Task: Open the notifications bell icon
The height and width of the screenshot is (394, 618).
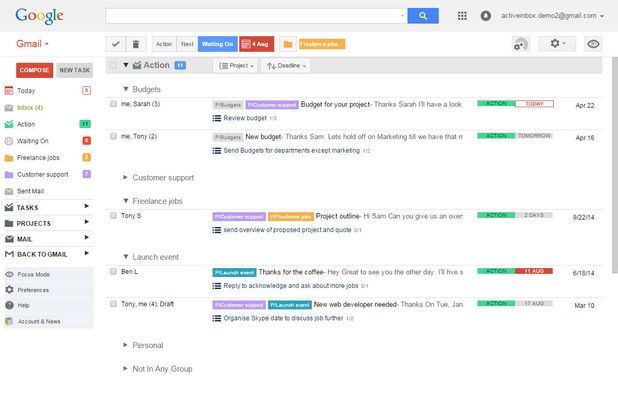Action: (x=486, y=16)
